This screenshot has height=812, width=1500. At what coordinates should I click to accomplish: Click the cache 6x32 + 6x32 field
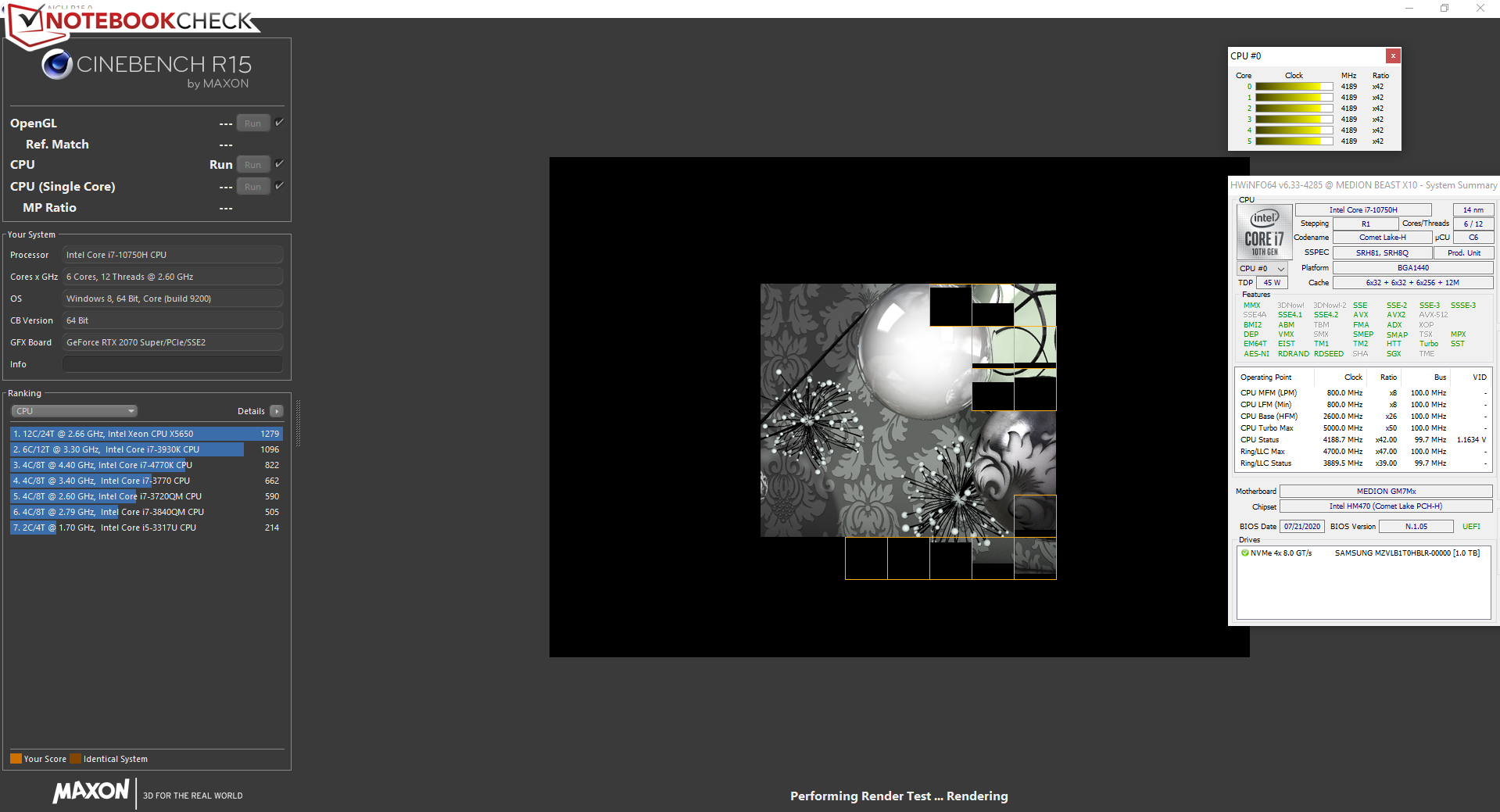(x=1413, y=283)
